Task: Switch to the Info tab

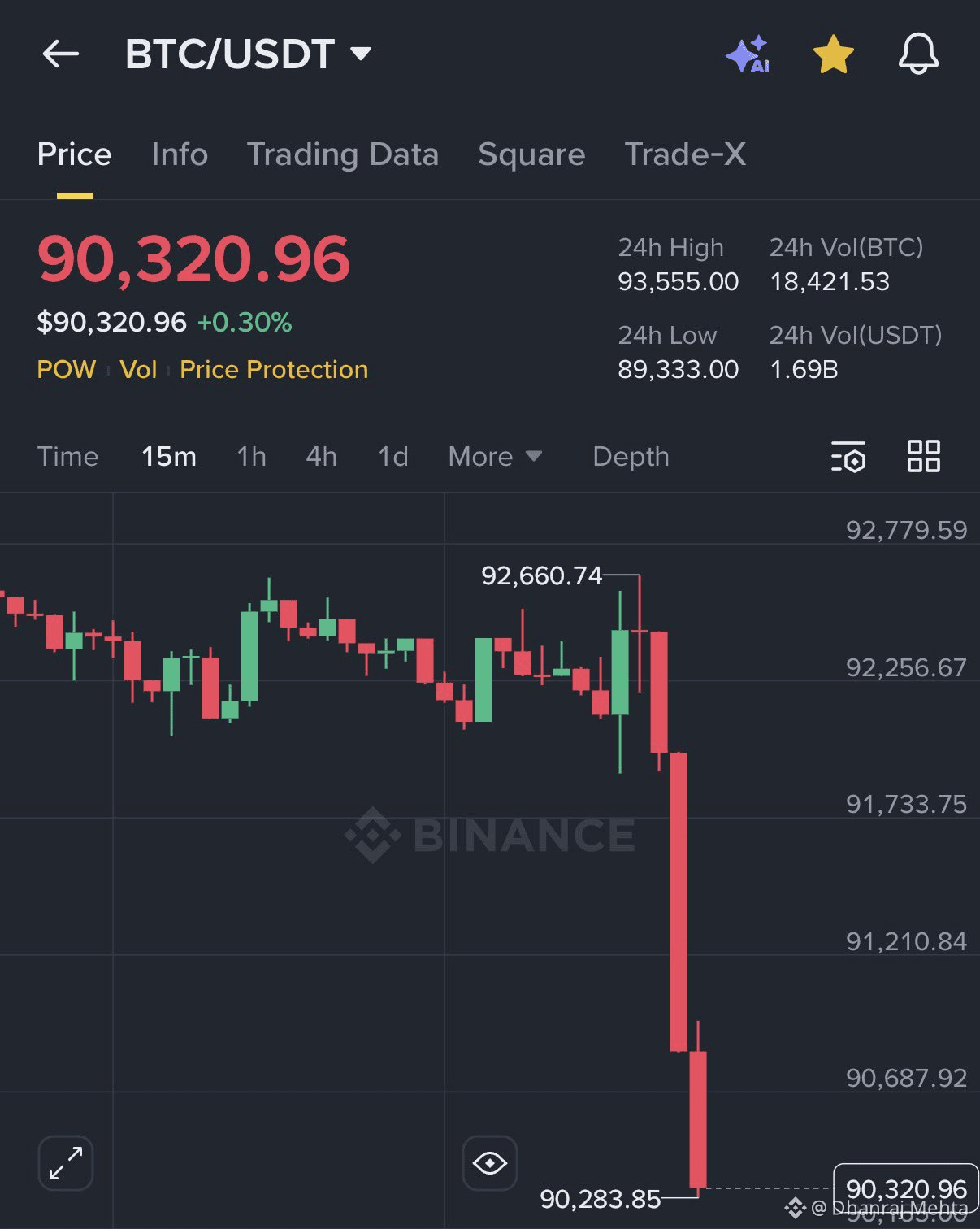Action: pyautogui.click(x=180, y=154)
